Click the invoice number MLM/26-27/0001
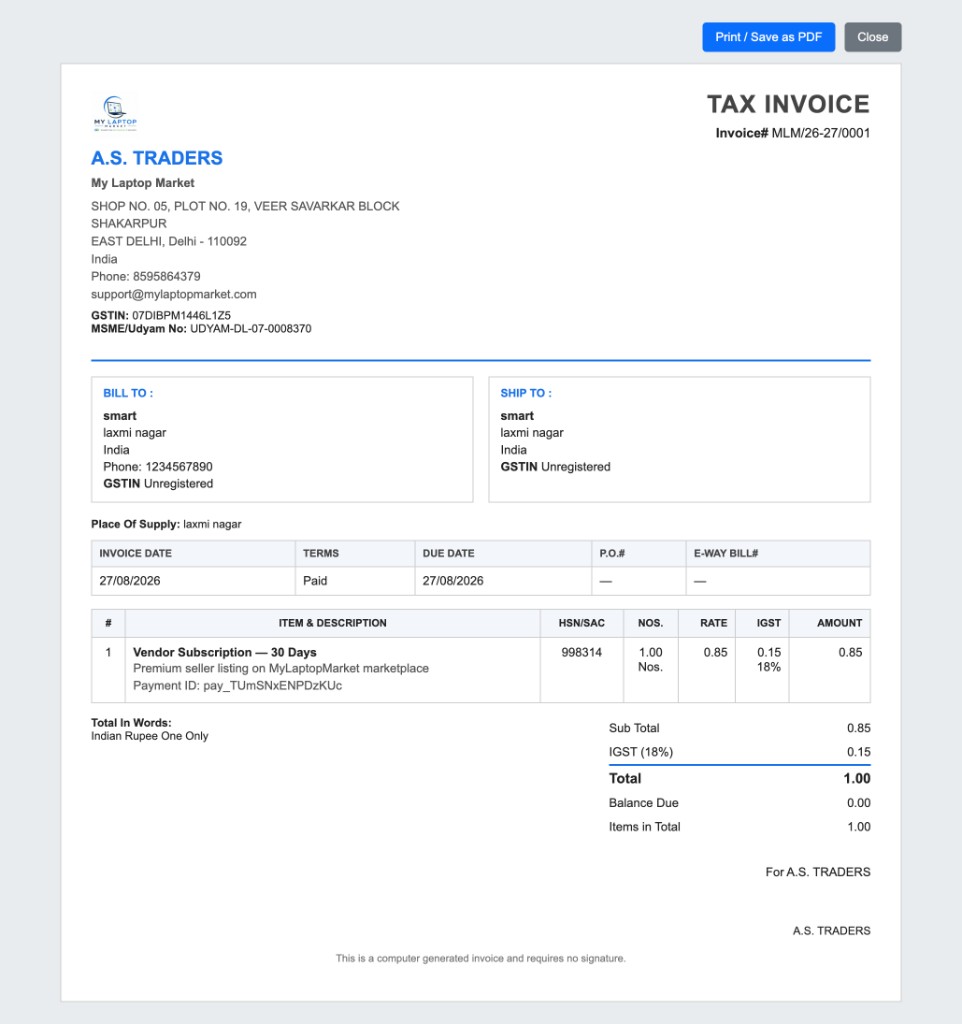Screen dimensions: 962x1024 coord(820,133)
